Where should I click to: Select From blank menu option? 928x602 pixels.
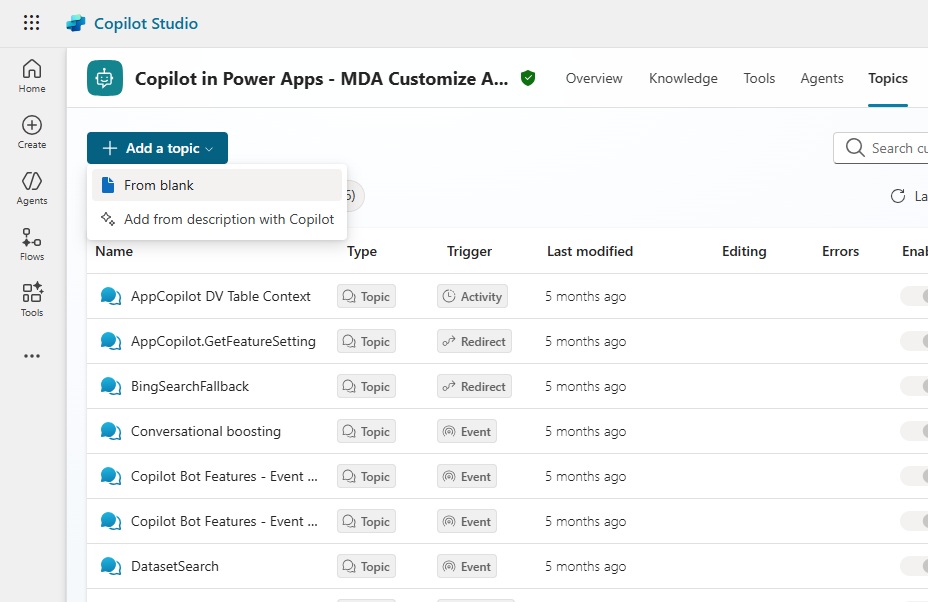(x=159, y=185)
